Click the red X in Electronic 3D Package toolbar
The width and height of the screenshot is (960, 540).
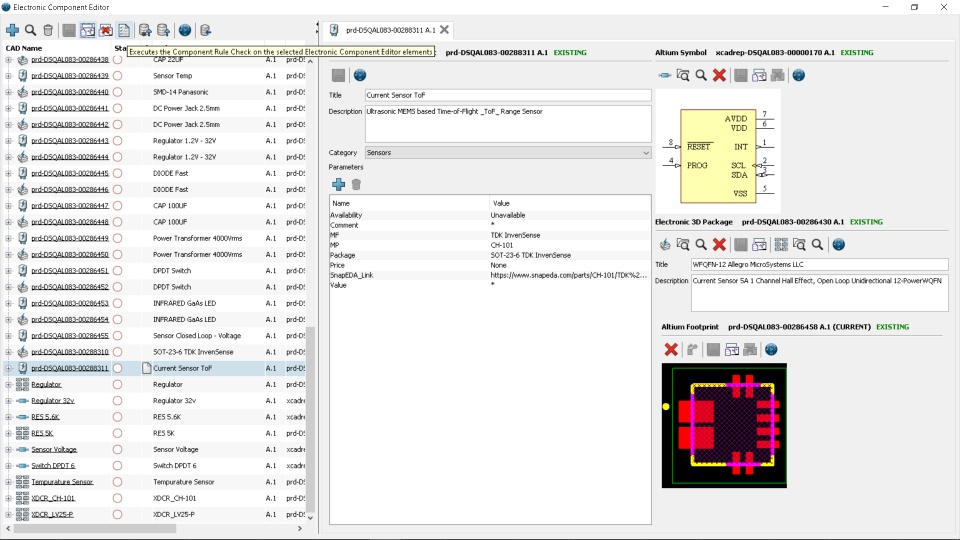click(x=719, y=245)
